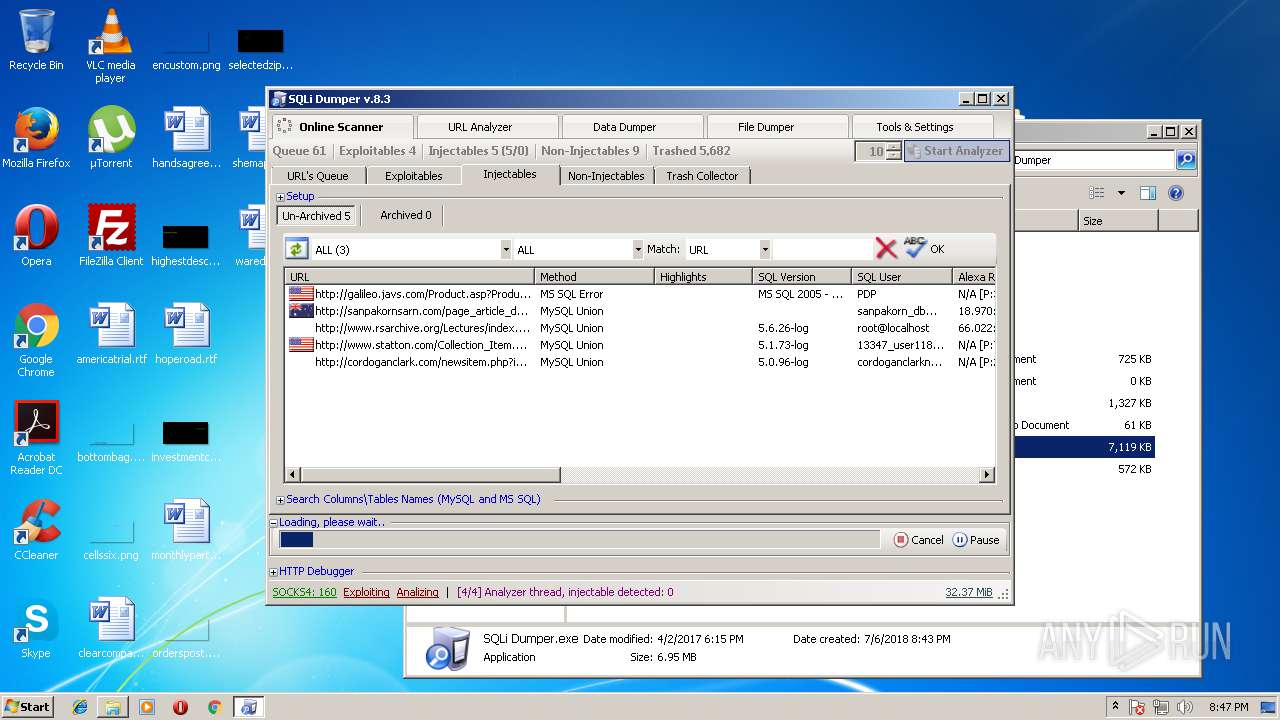
Task: Open µTorrent desktop shortcut
Action: pos(110,138)
